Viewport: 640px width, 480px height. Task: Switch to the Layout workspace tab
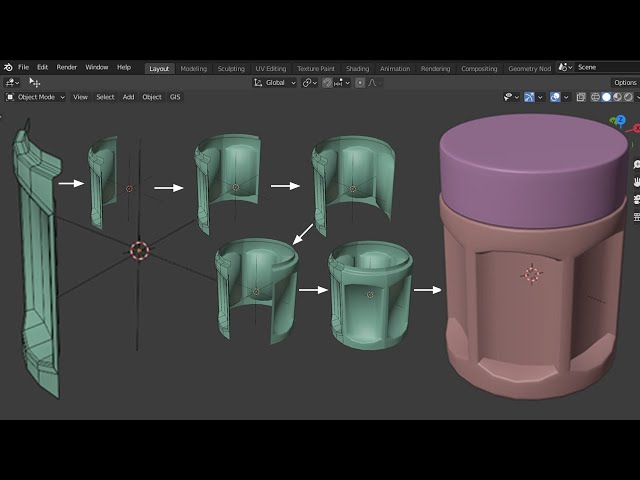point(159,69)
